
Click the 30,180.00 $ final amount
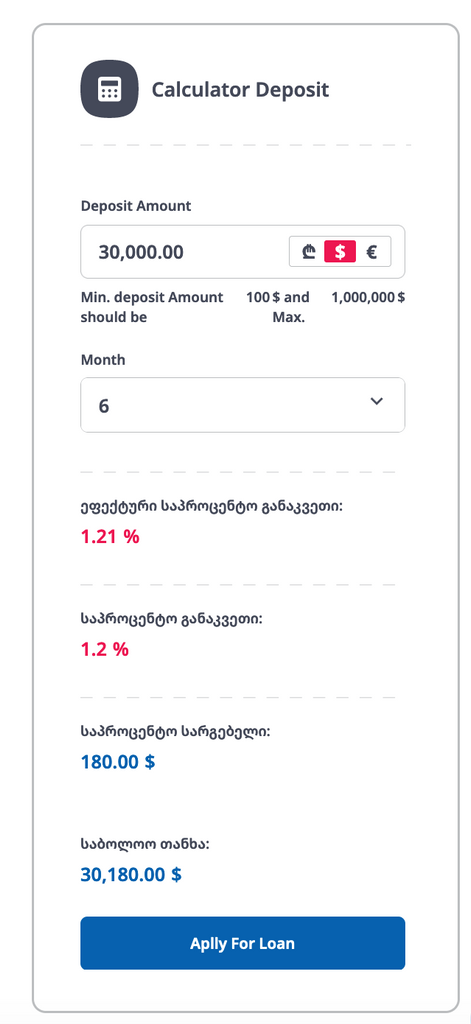tap(131, 874)
